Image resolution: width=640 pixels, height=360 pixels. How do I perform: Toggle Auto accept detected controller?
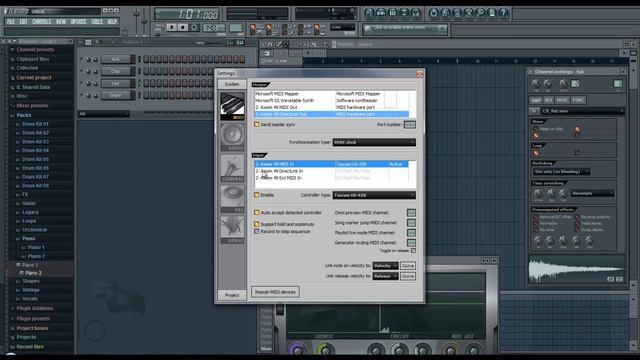click(x=257, y=213)
